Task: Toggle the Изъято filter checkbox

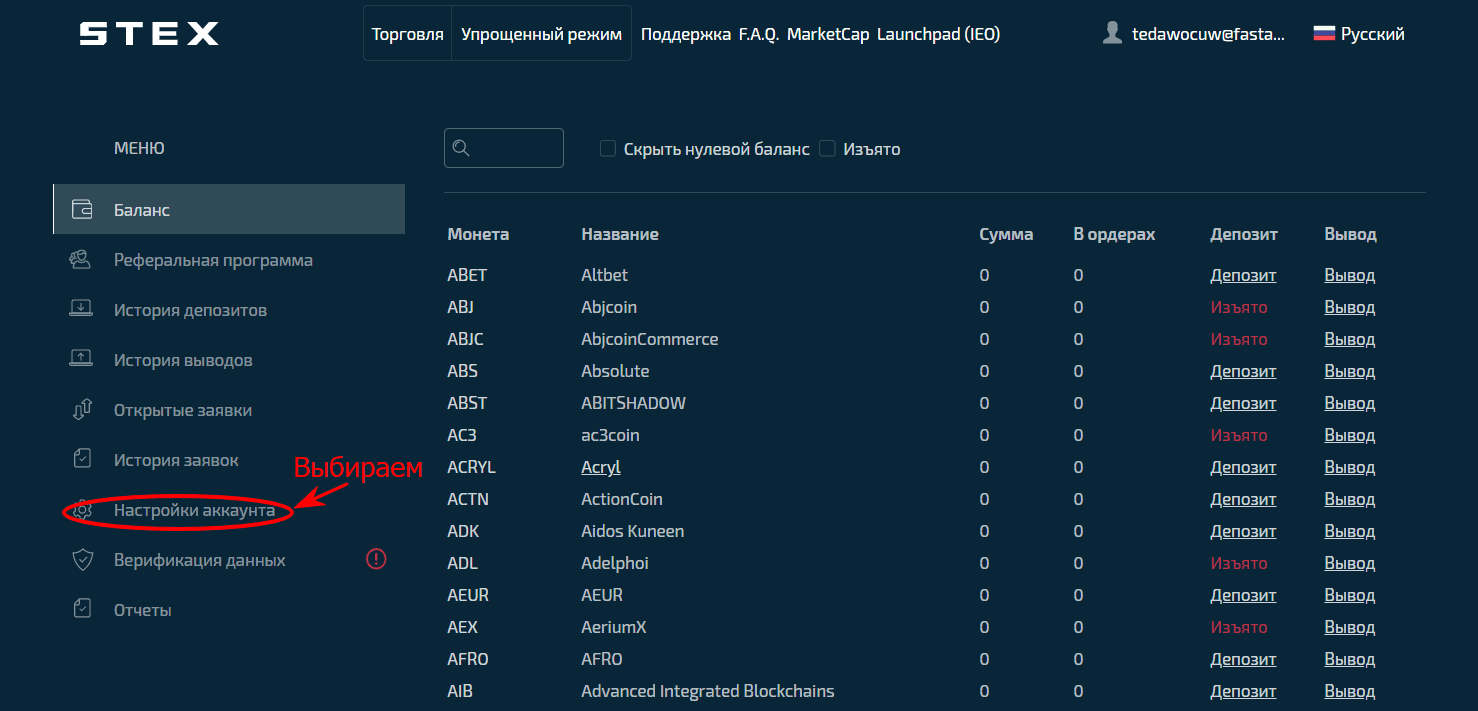Action: click(827, 149)
